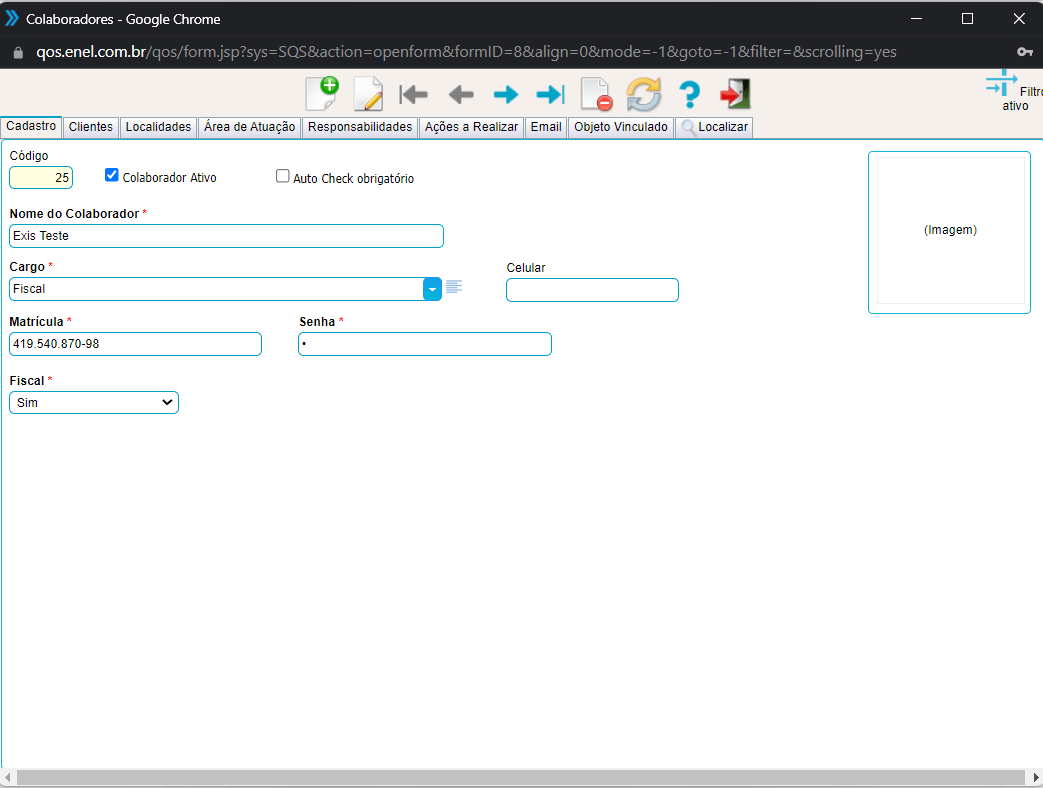Enable Auto Check obrigatório checkbox
The width and height of the screenshot is (1043, 788).
point(283,176)
